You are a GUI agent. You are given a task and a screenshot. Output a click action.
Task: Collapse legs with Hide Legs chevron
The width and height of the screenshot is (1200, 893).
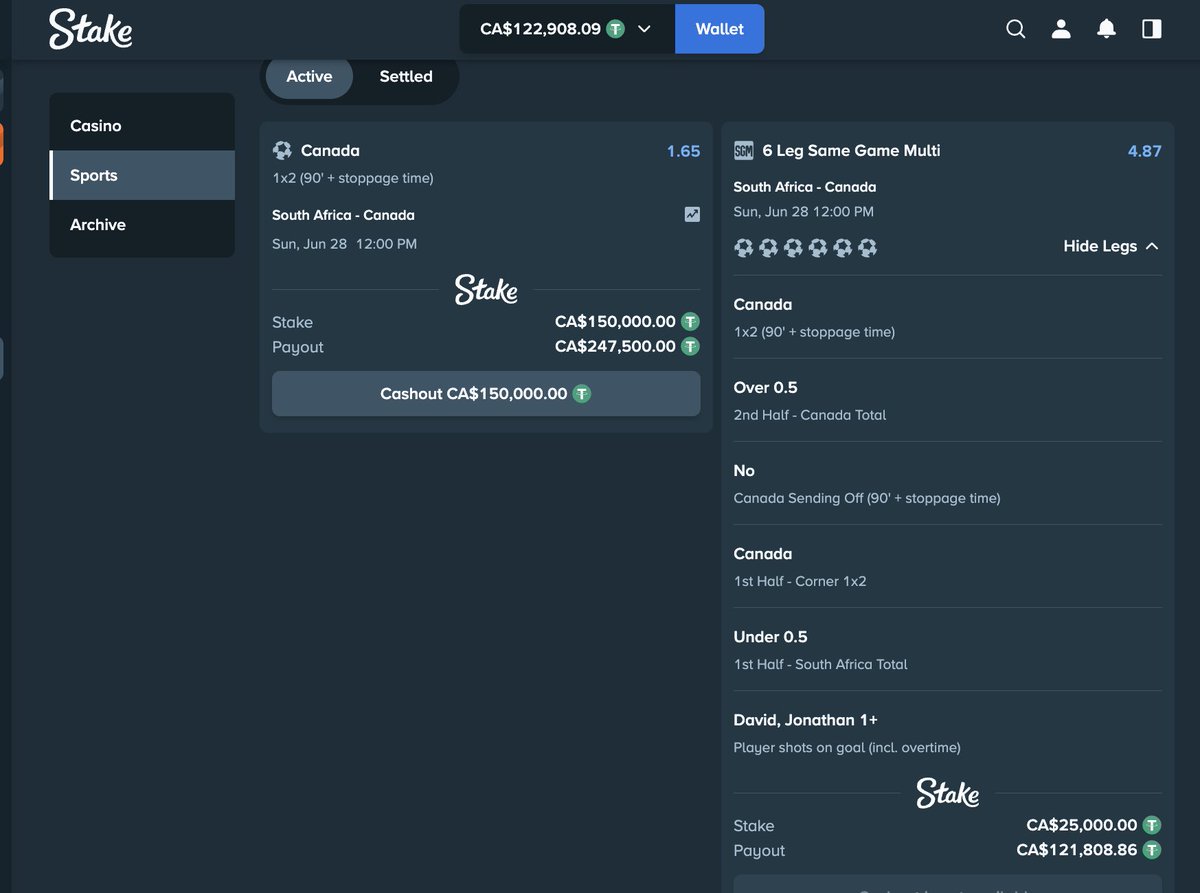(1152, 246)
